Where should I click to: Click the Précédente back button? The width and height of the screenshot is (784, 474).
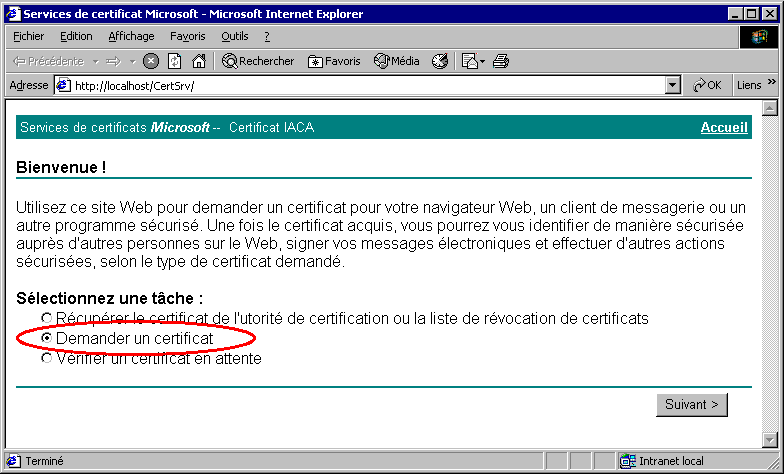click(x=48, y=61)
